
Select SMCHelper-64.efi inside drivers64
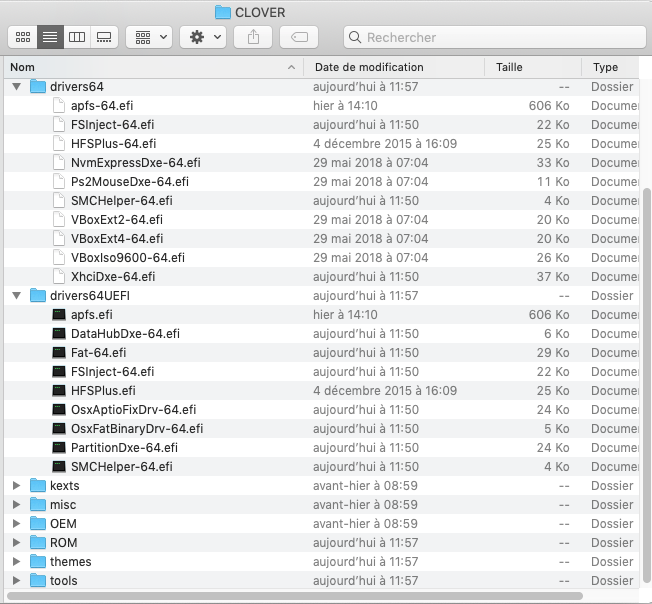coord(122,201)
